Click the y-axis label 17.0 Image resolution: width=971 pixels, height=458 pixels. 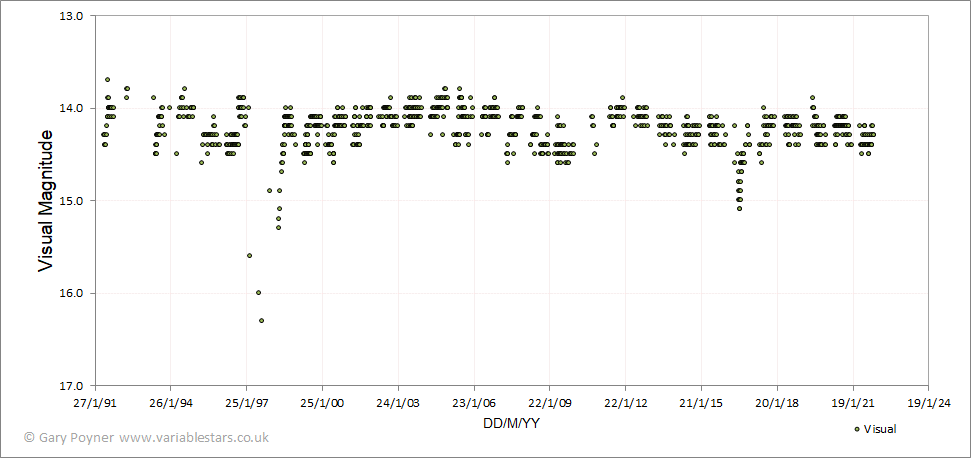click(71, 386)
